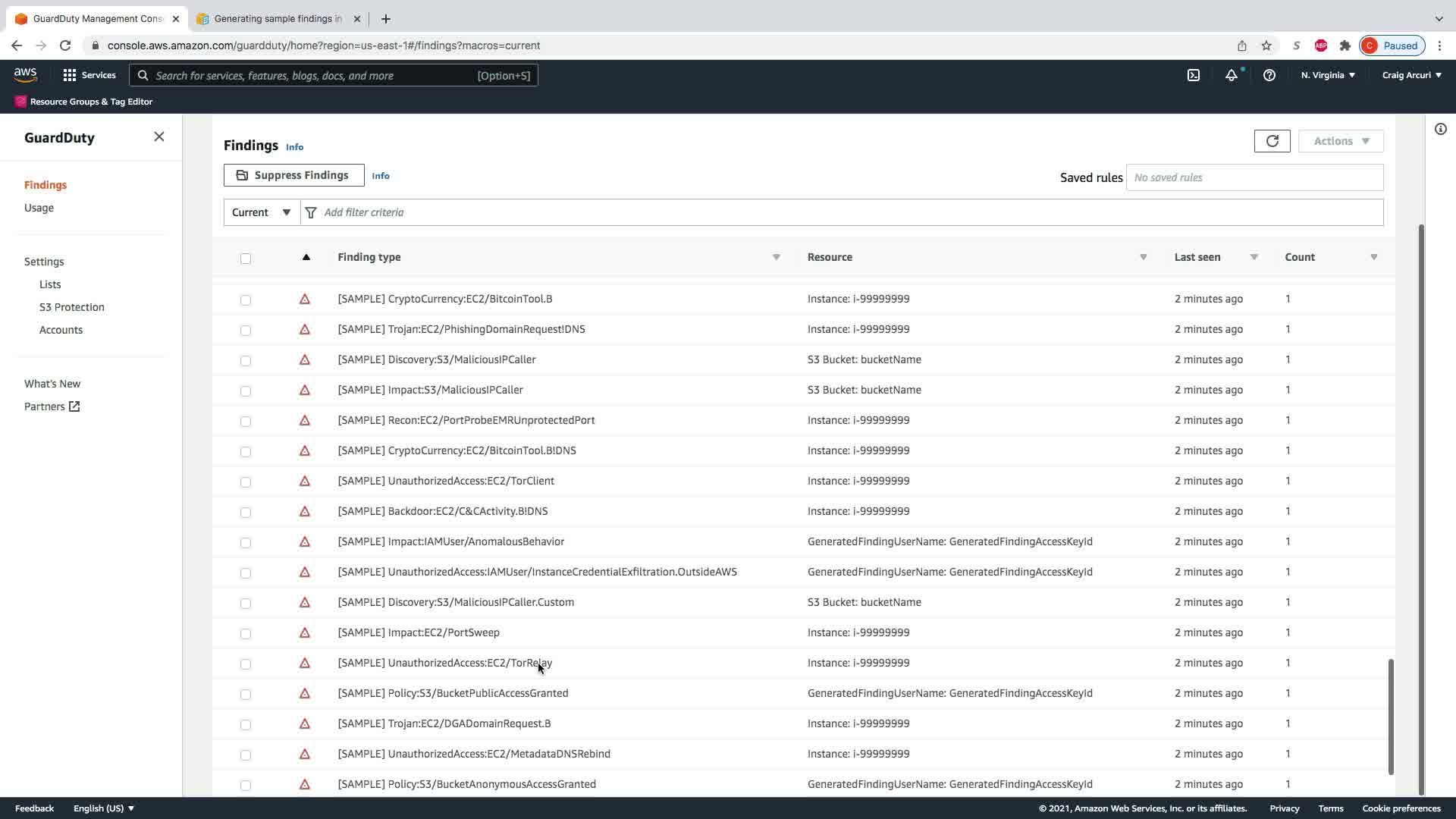Screen dimensions: 1456x819
Task: Switch to the Generating sample findings tab
Action: pyautogui.click(x=277, y=19)
